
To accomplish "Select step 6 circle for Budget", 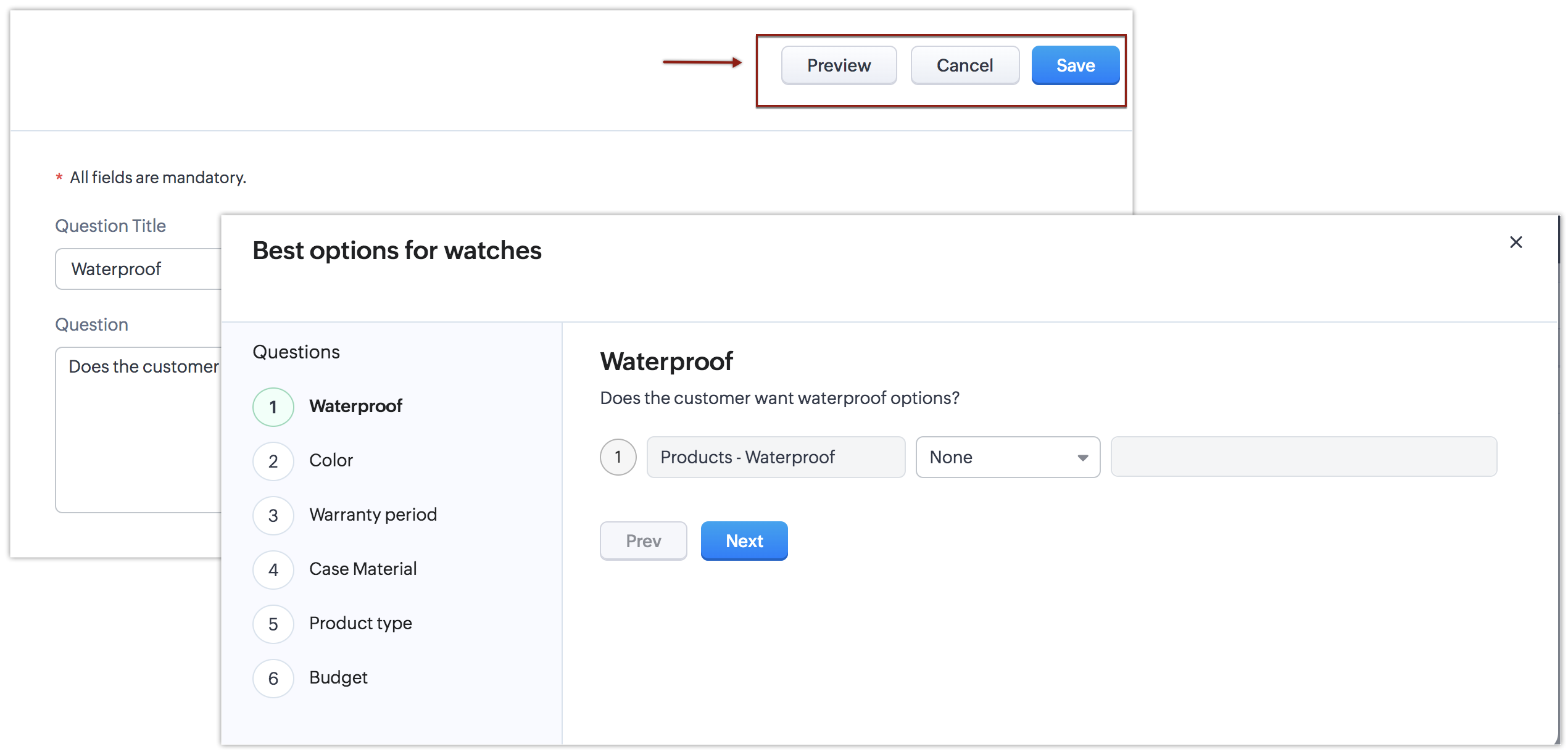I will click(x=273, y=679).
